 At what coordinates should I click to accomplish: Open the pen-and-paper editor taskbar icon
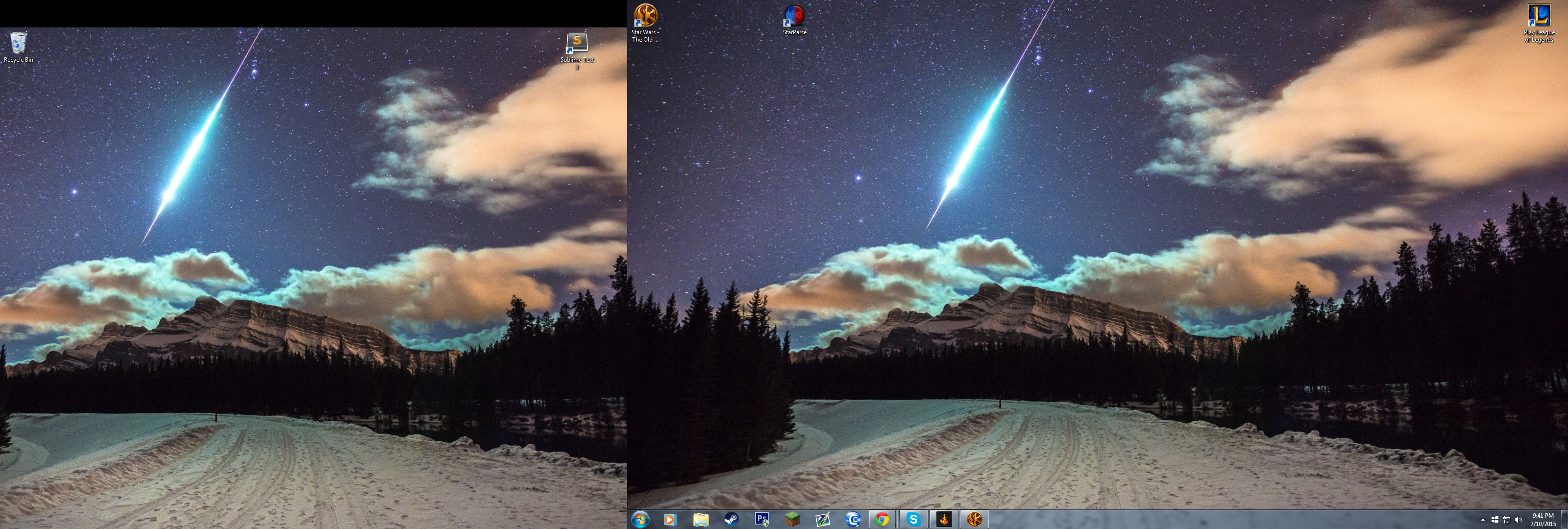click(x=822, y=519)
